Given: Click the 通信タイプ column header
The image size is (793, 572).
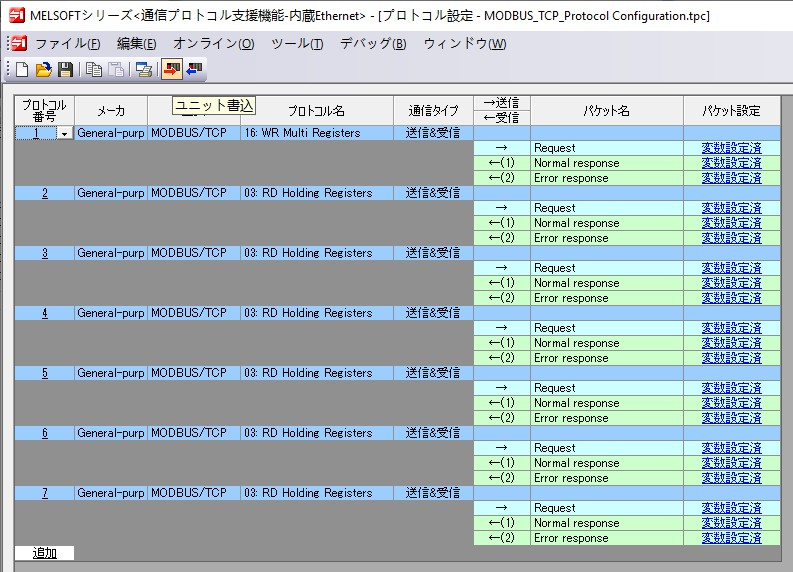Looking at the screenshot, I should click(433, 111).
